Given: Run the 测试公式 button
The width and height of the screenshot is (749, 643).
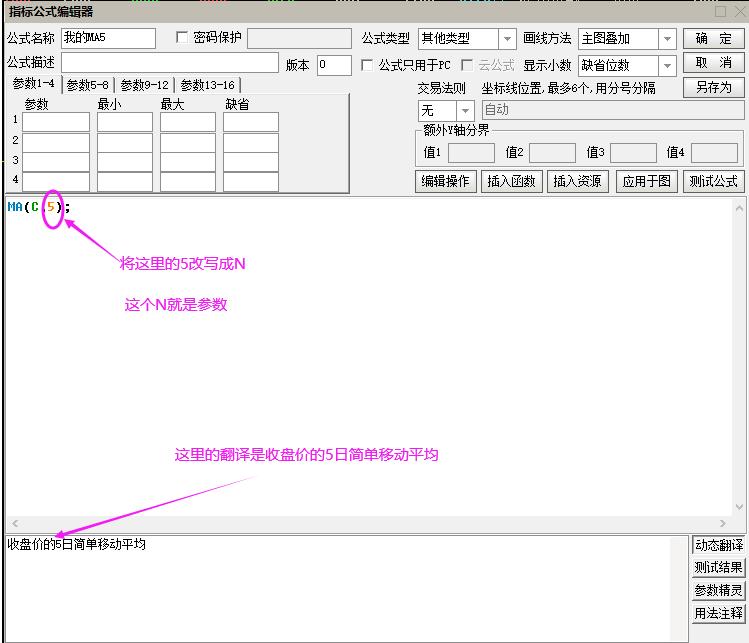Looking at the screenshot, I should tap(714, 181).
